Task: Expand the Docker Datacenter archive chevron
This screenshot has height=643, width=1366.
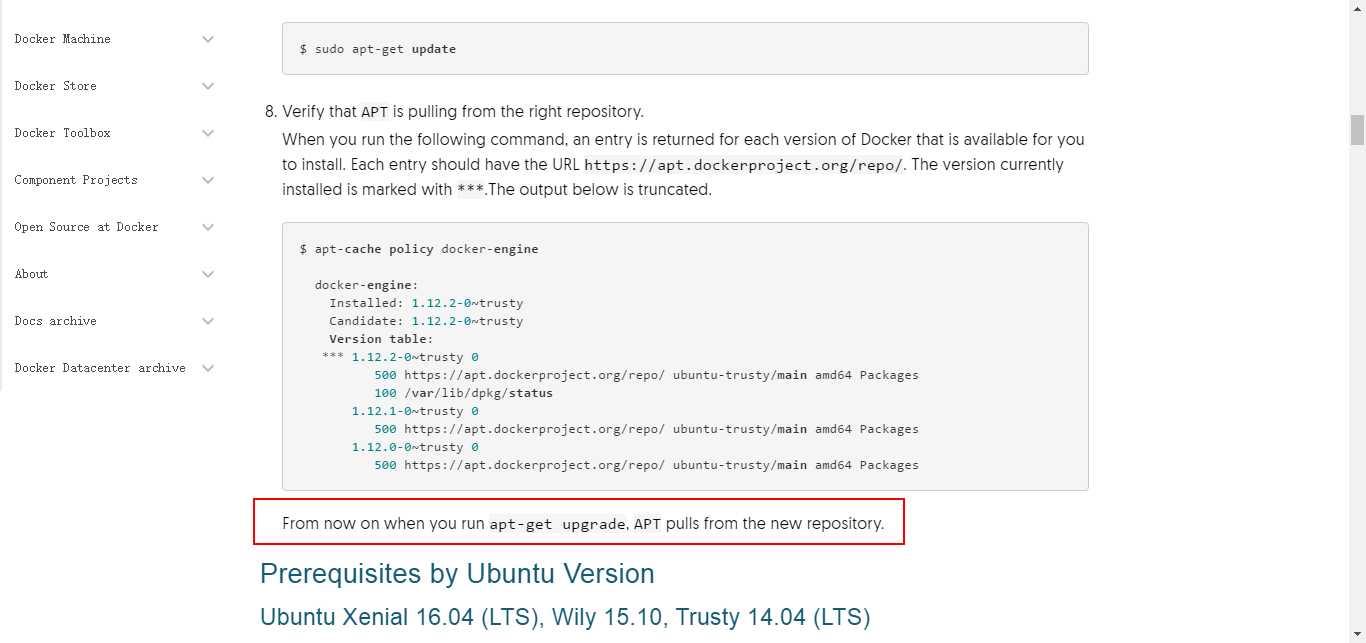Action: coord(208,368)
